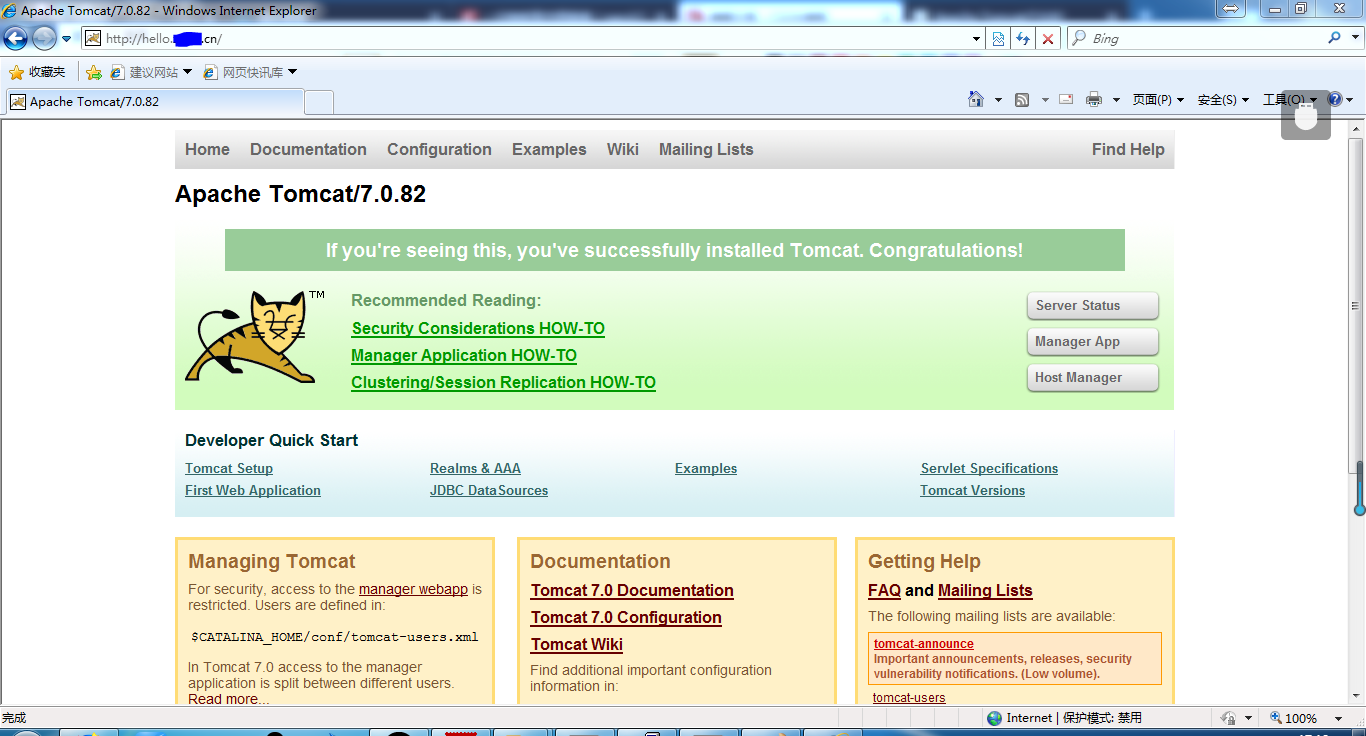Image resolution: width=1366 pixels, height=736 pixels.
Task: Open the Examples quick start link
Action: point(706,468)
